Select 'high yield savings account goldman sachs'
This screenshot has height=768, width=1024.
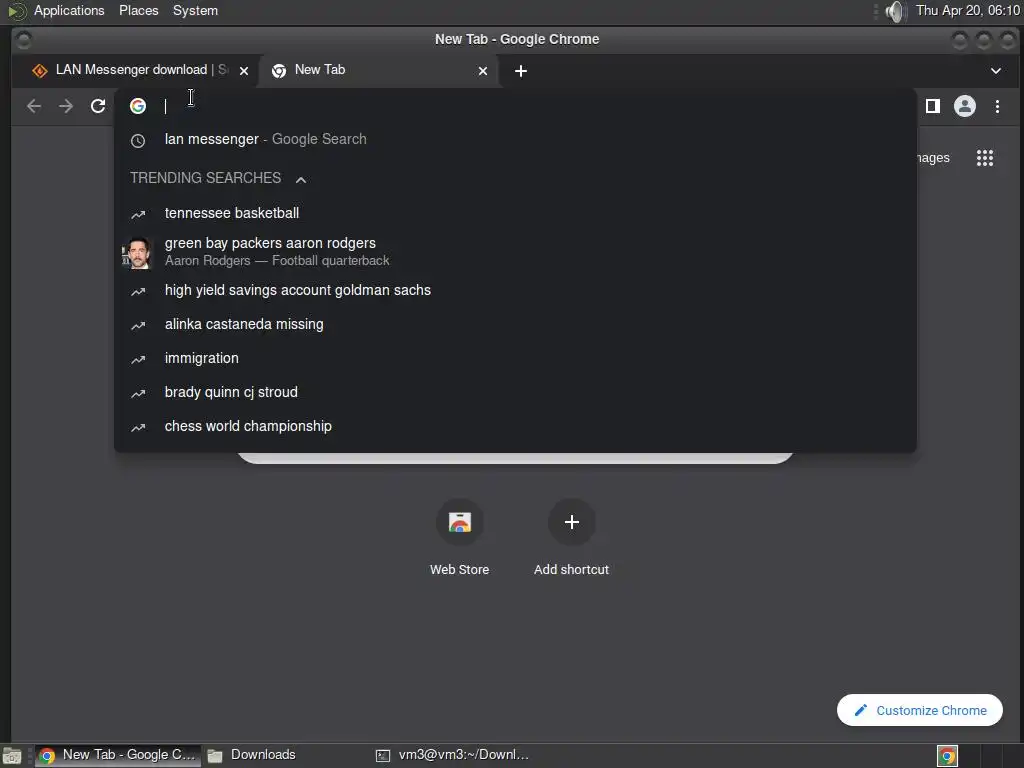(x=515, y=290)
